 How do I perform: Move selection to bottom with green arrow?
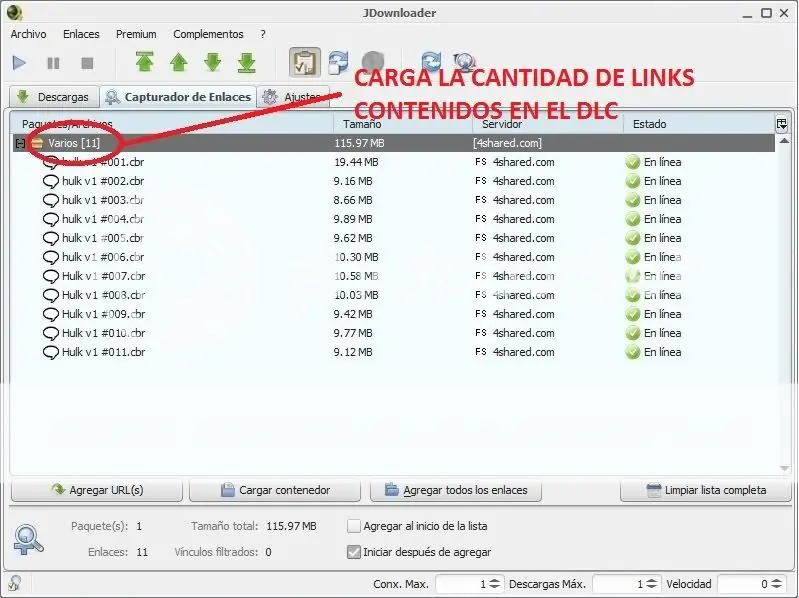click(247, 62)
